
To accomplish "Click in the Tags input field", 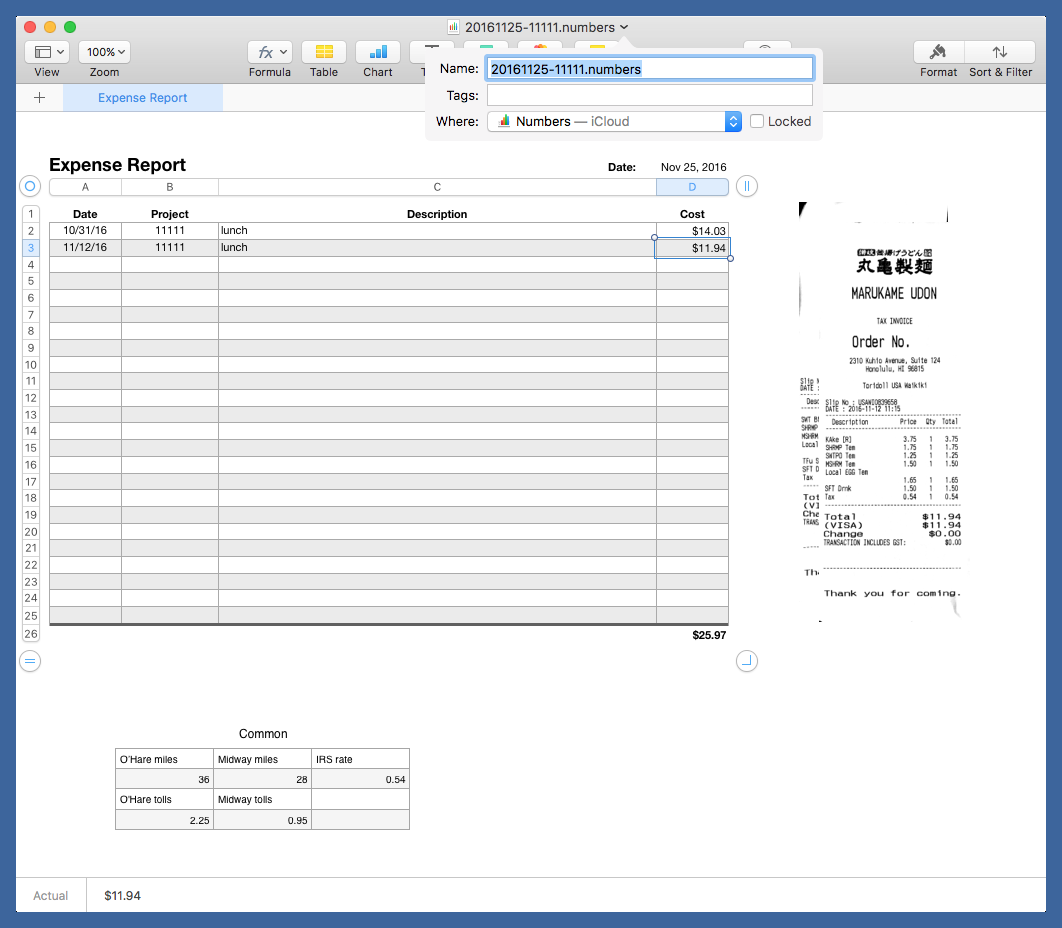I will pos(649,95).
